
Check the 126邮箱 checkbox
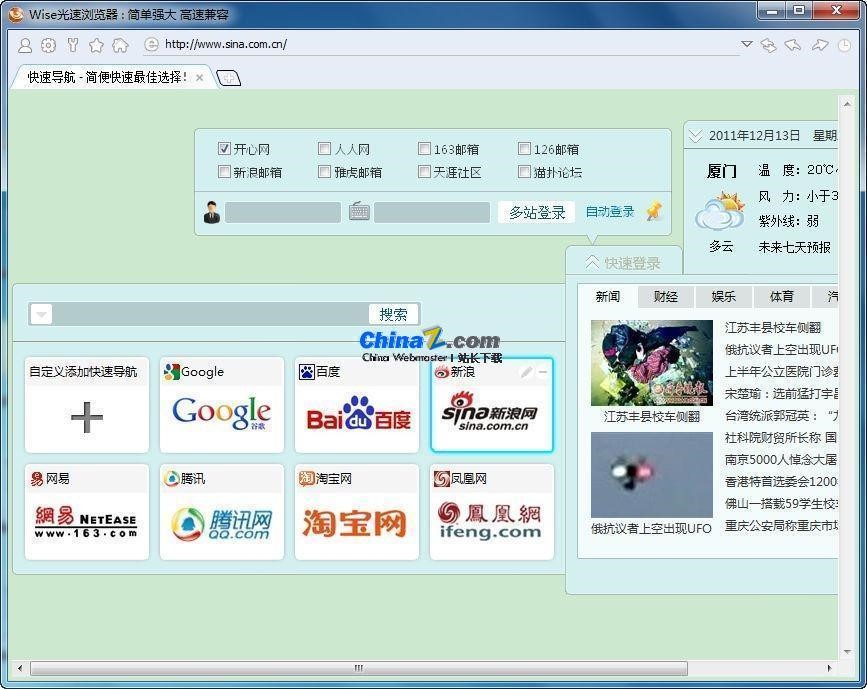524,148
